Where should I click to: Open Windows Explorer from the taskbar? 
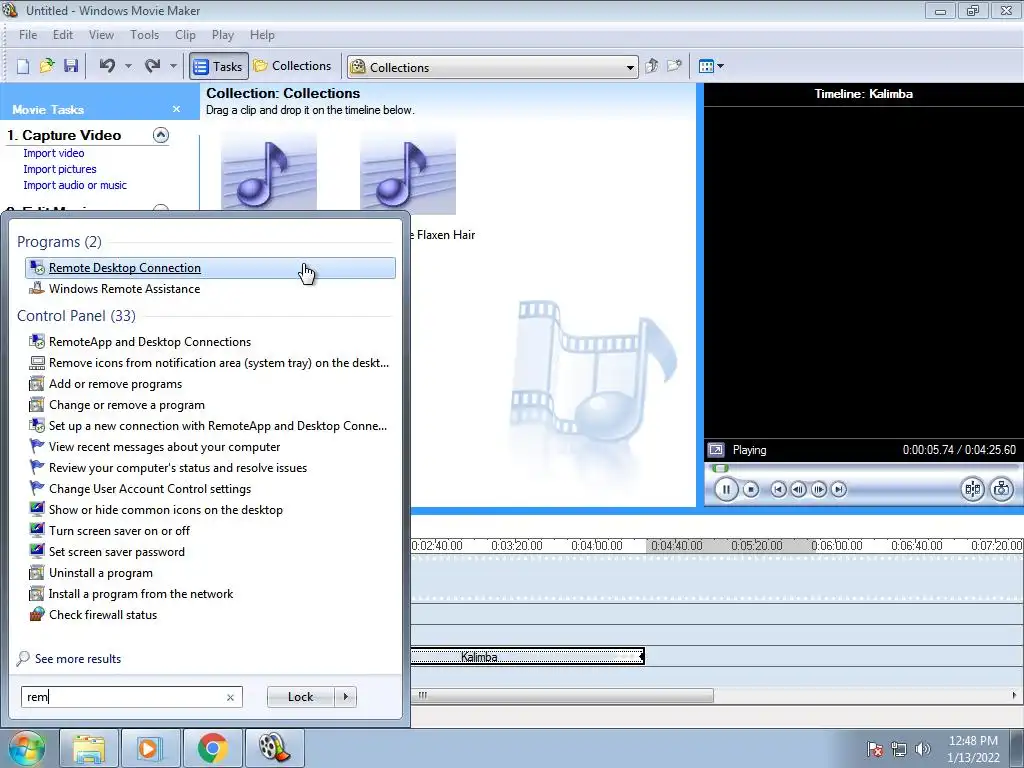pyautogui.click(x=89, y=748)
